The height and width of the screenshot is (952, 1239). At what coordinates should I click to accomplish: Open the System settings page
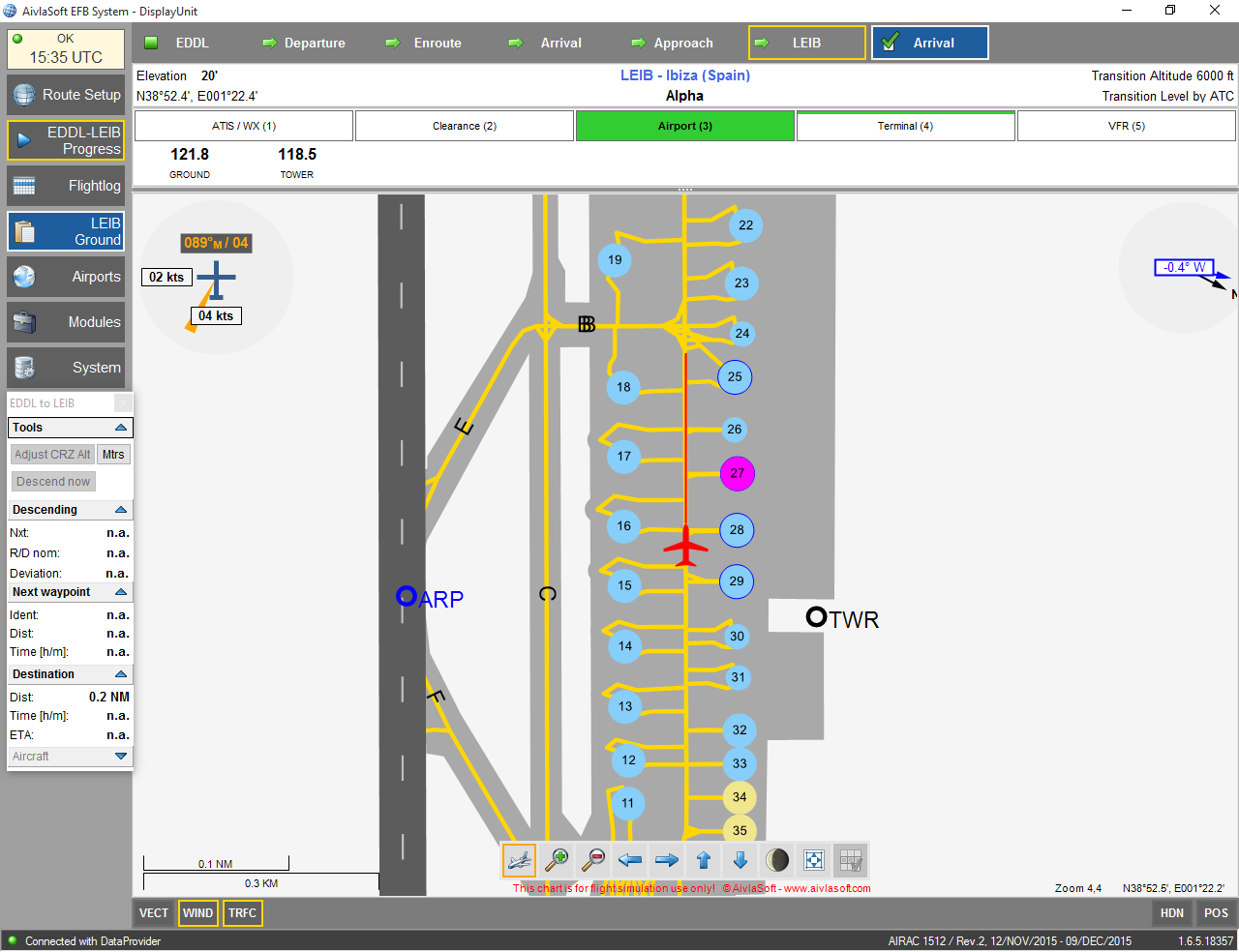coord(66,368)
